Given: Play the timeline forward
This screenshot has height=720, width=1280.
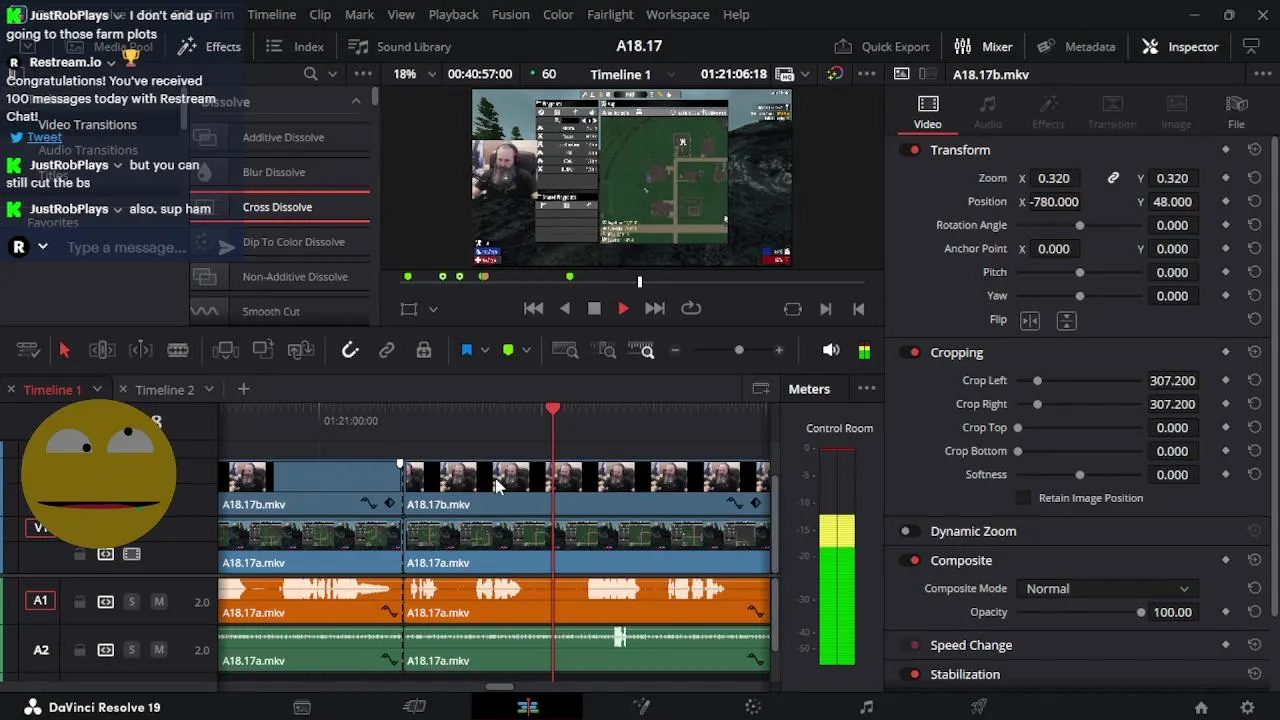Looking at the screenshot, I should click(x=623, y=309).
